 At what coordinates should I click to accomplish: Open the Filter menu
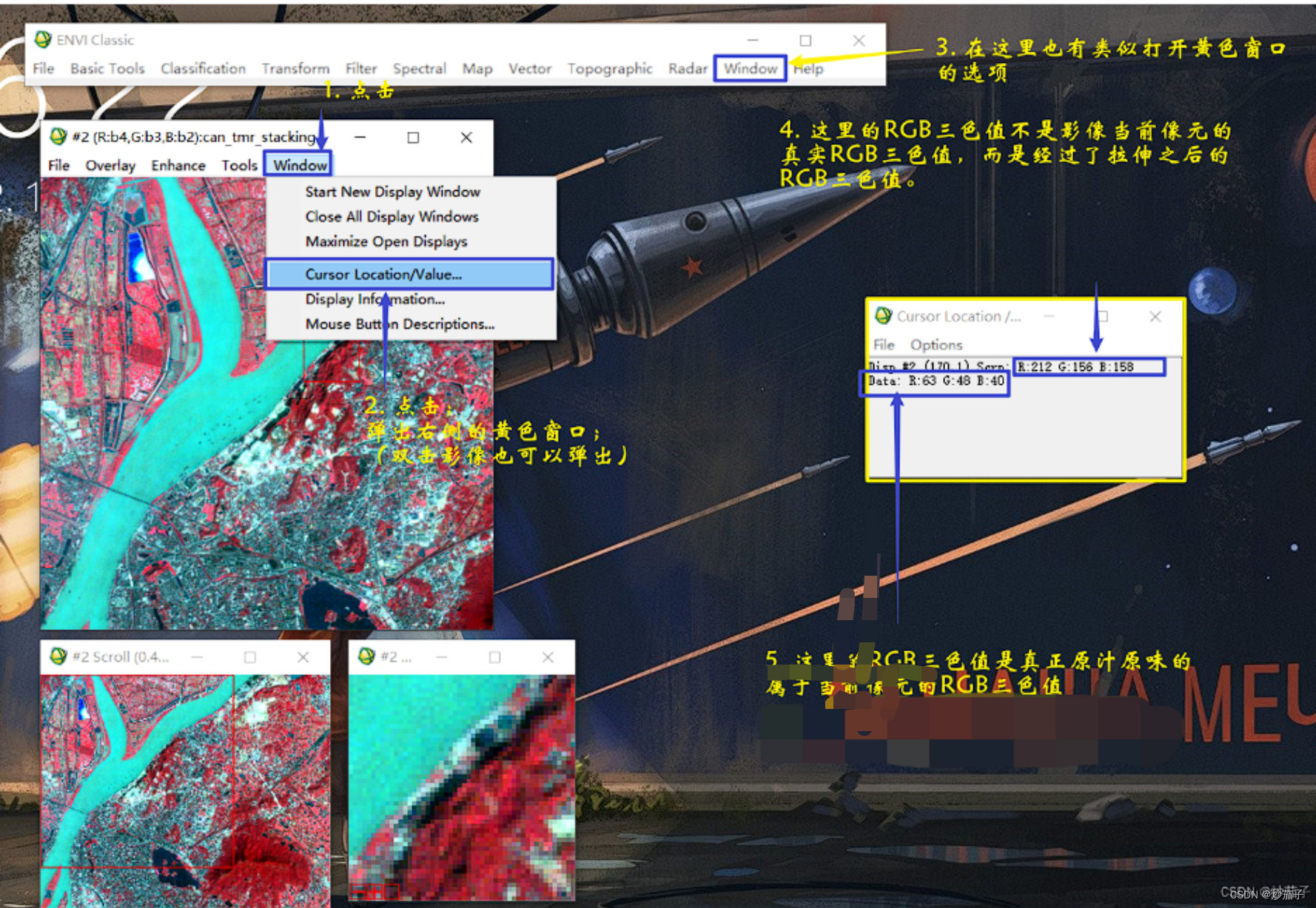361,68
